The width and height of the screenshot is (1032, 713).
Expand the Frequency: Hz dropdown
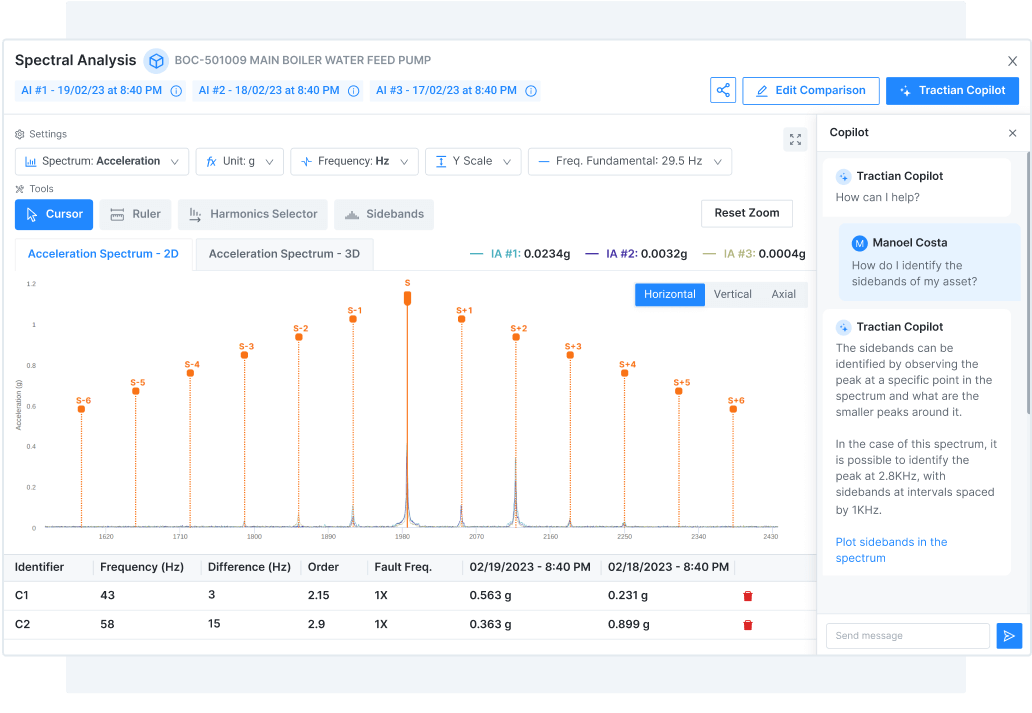(354, 161)
